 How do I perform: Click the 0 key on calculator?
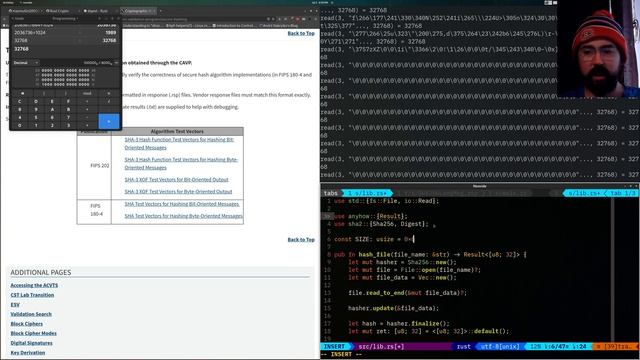click(x=20, y=126)
